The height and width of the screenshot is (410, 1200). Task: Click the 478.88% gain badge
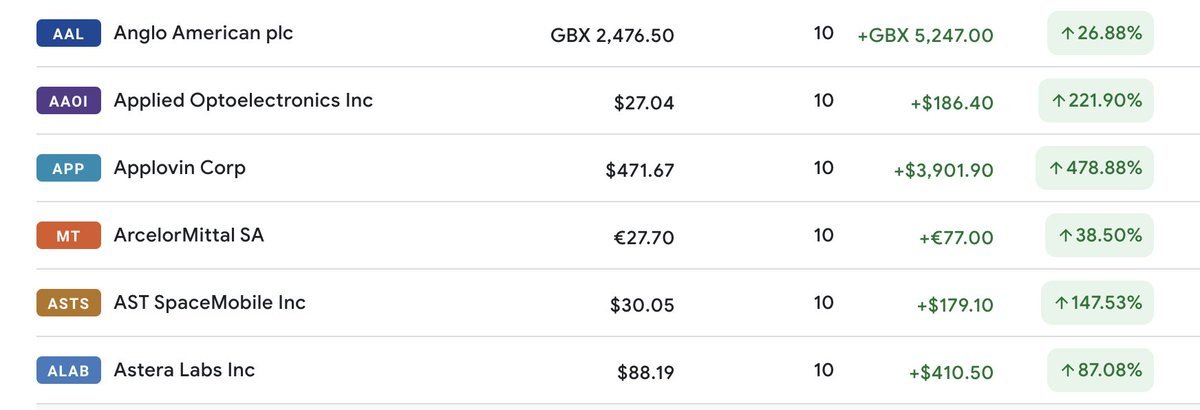tap(1095, 168)
